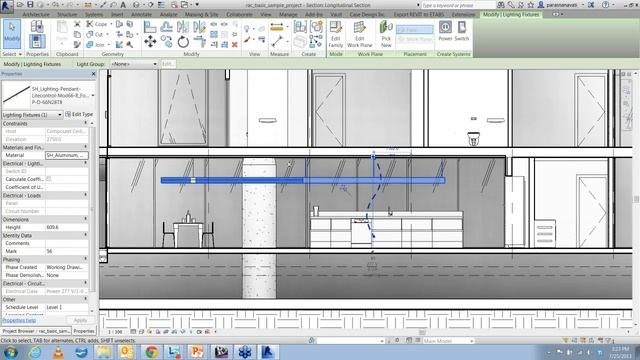This screenshot has height=360, width=640.
Task: Select the Trim/Extend to Corner tool
Action: click(x=200, y=41)
